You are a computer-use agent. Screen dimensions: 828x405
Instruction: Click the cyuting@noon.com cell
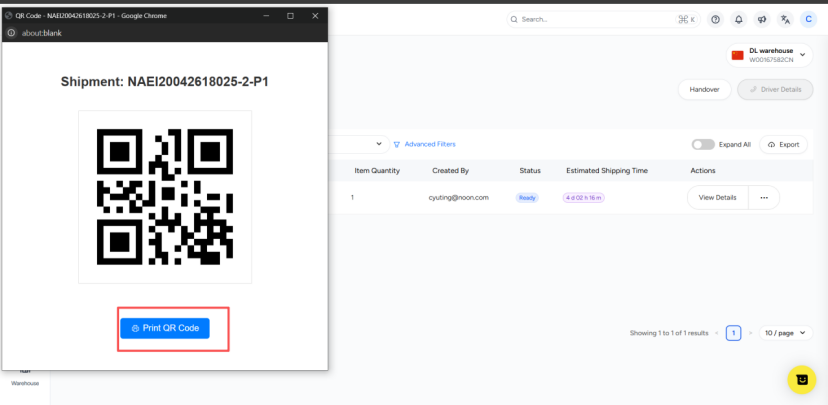458,197
